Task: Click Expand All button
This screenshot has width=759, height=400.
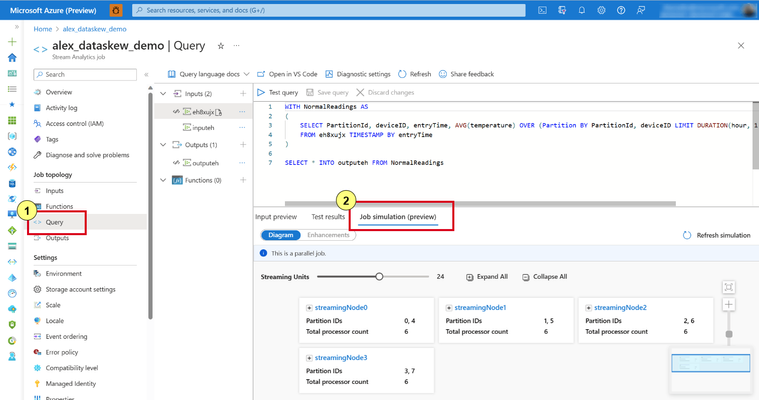Action: tap(487, 277)
